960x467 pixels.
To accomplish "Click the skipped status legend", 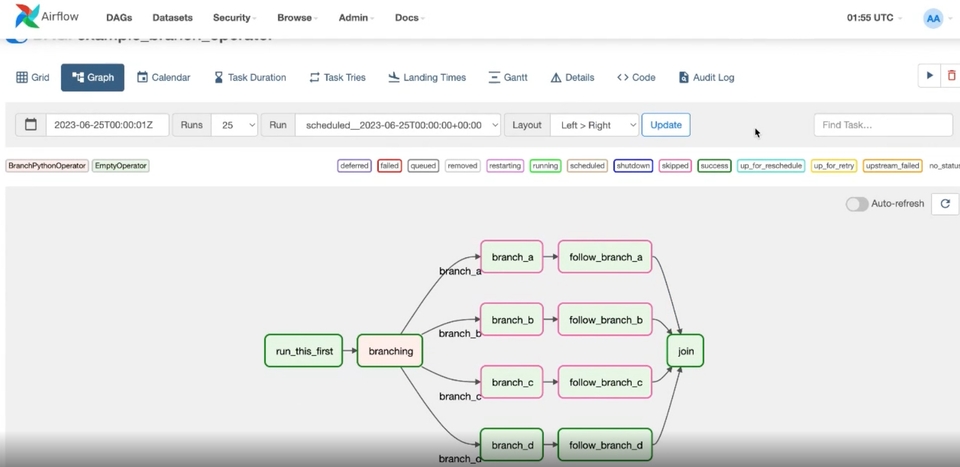I will [675, 166].
